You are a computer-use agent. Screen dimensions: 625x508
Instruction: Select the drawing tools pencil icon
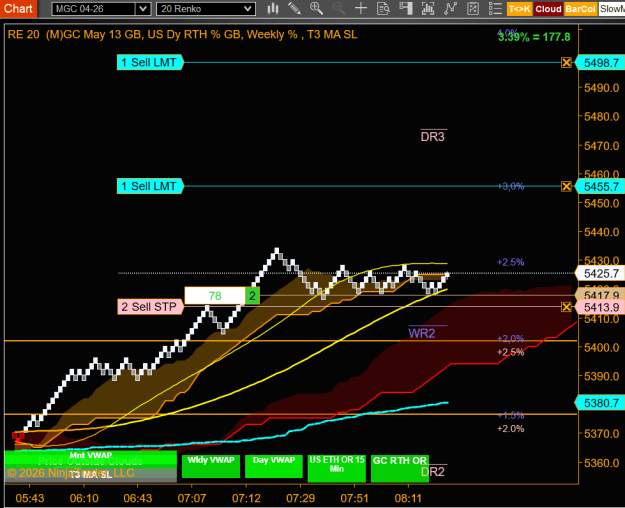294,8
